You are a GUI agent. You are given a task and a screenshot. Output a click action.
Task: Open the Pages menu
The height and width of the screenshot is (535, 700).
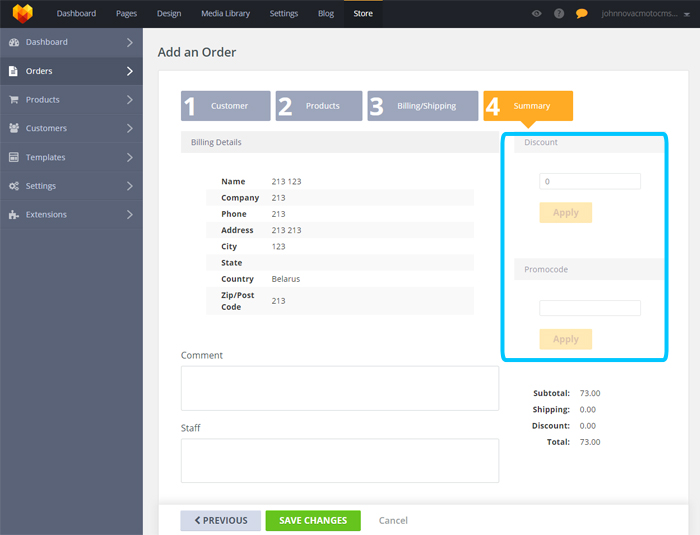[x=126, y=13]
